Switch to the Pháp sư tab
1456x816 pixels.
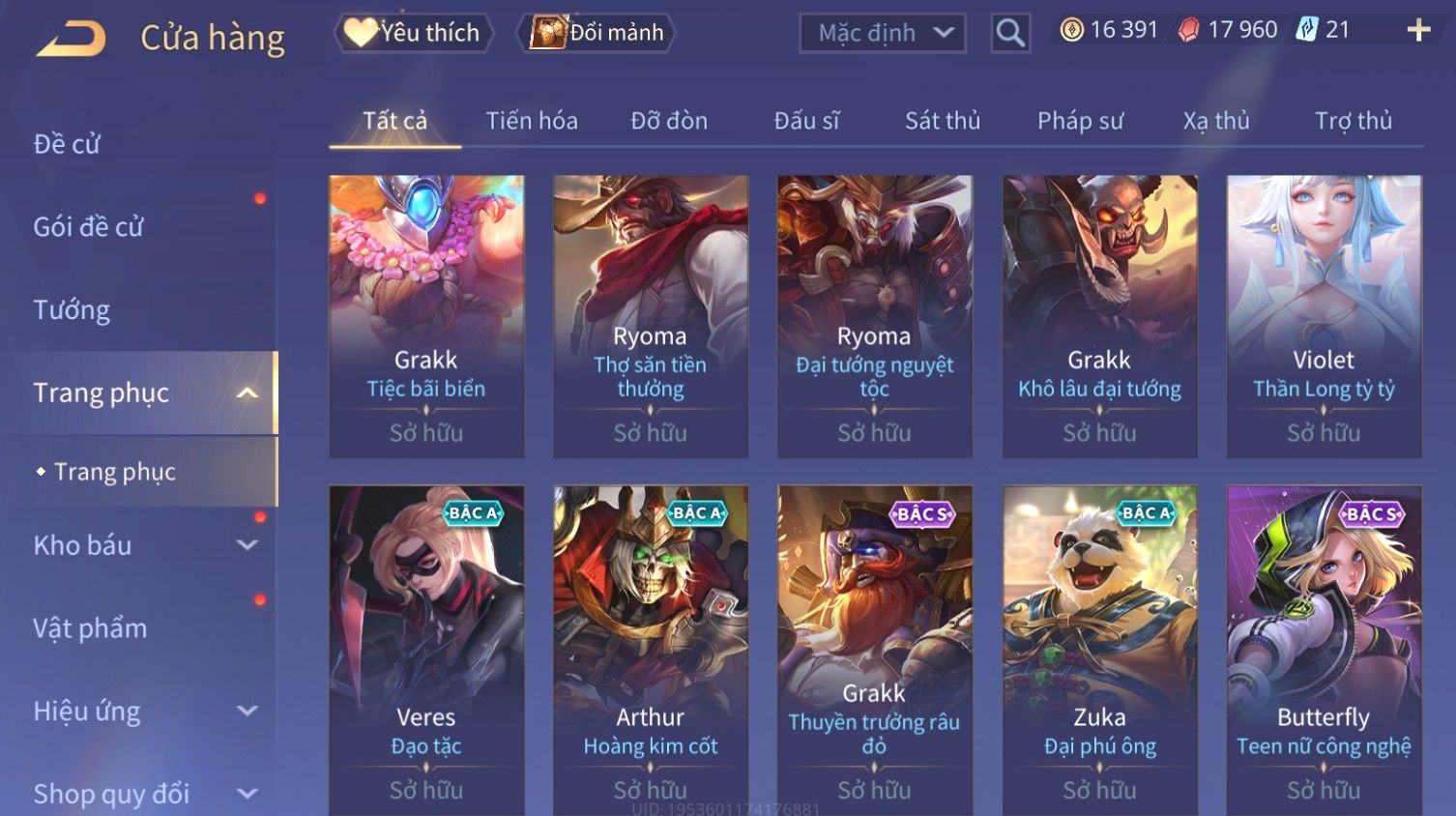point(1080,121)
